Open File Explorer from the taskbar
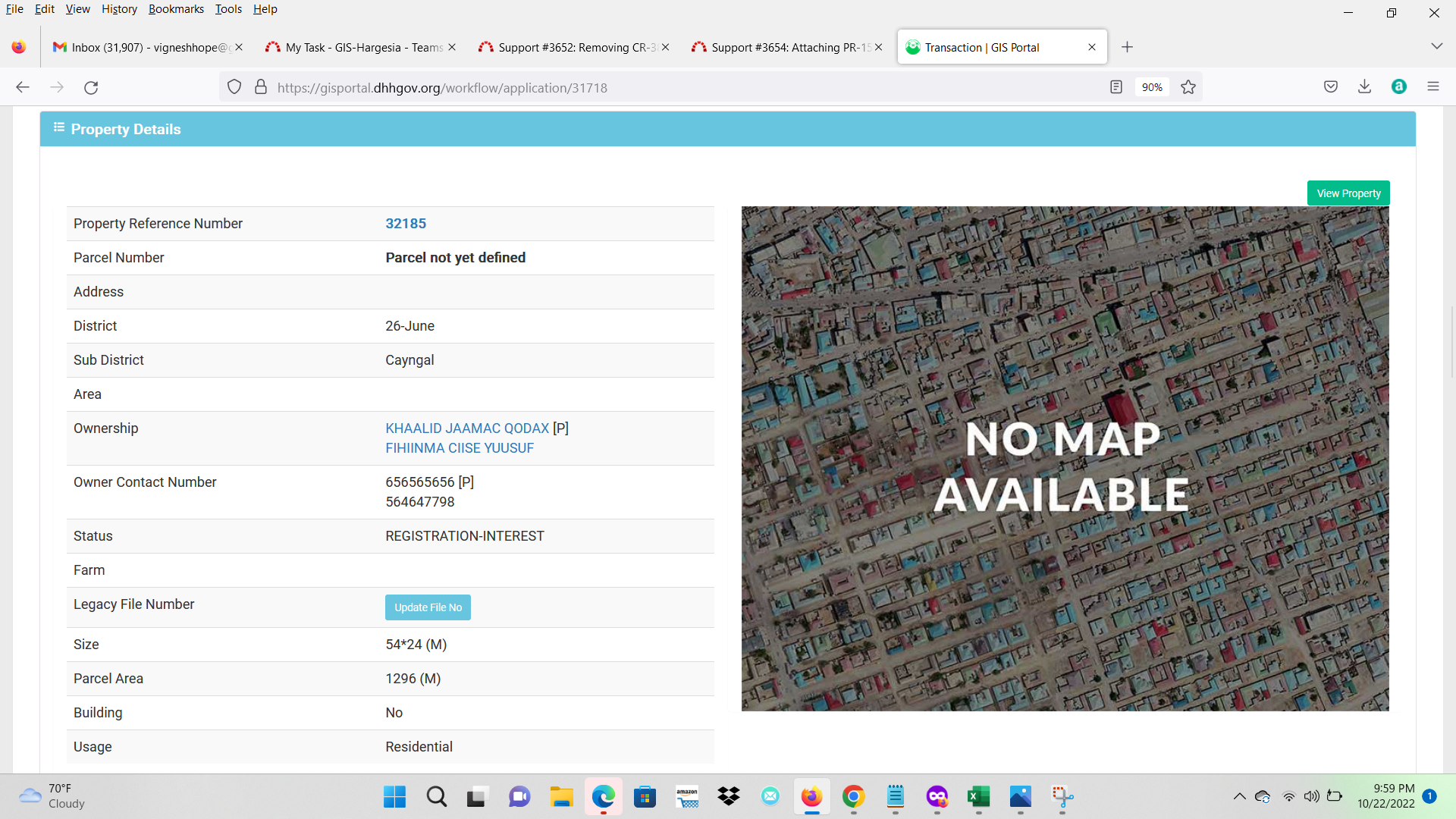The image size is (1456, 819). [x=561, y=796]
